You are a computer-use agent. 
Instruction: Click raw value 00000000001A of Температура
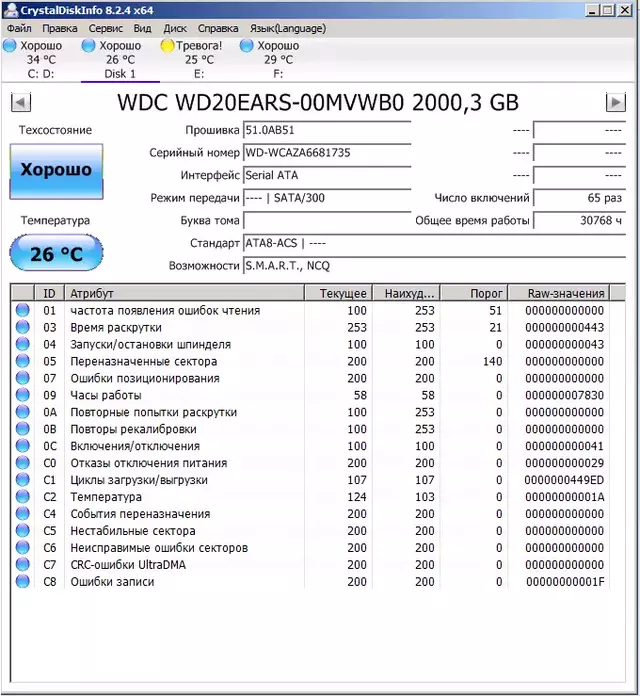(565, 497)
